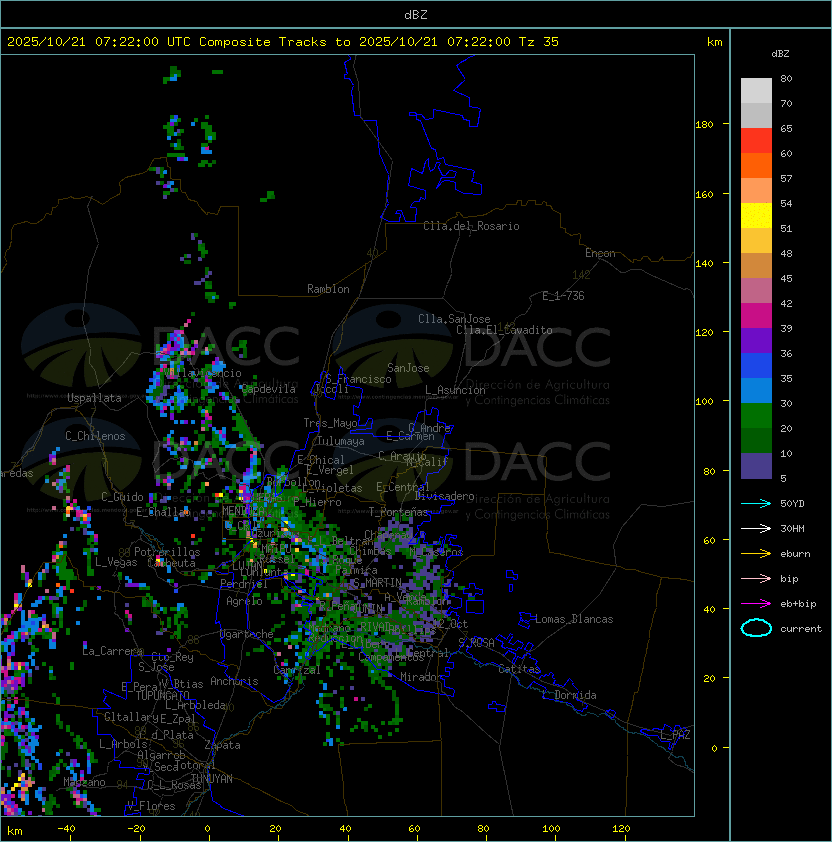The width and height of the screenshot is (832, 842).
Task: Click the 'La_Carrera' map label
Action: click(112, 651)
